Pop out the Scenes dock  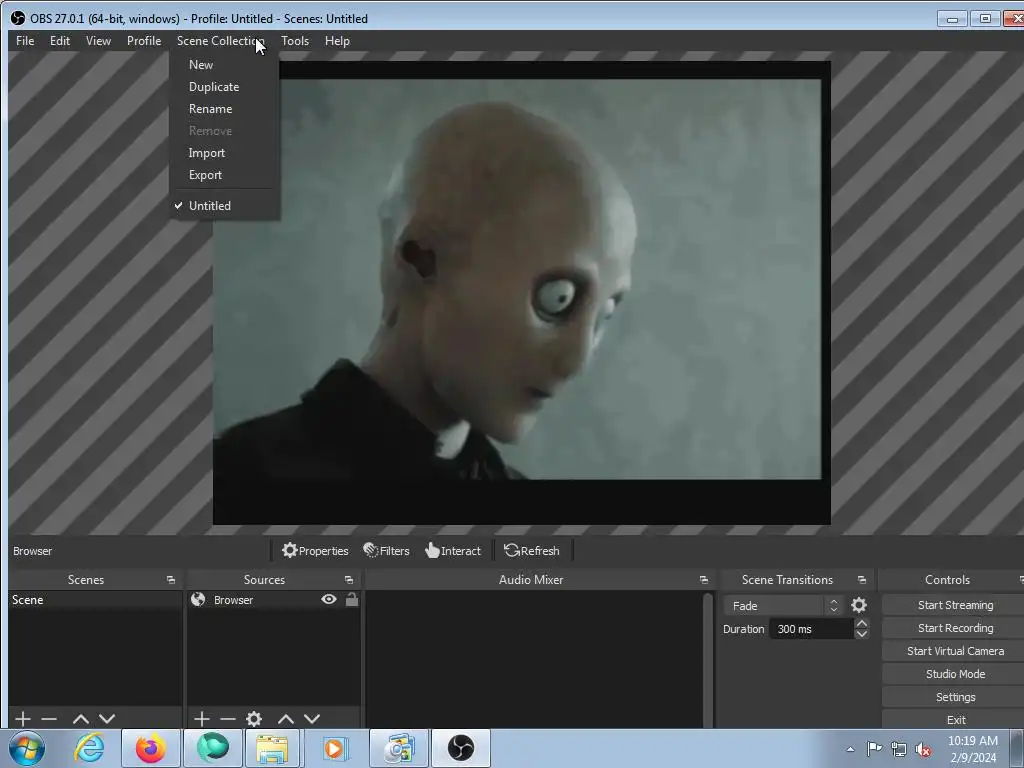(x=171, y=580)
